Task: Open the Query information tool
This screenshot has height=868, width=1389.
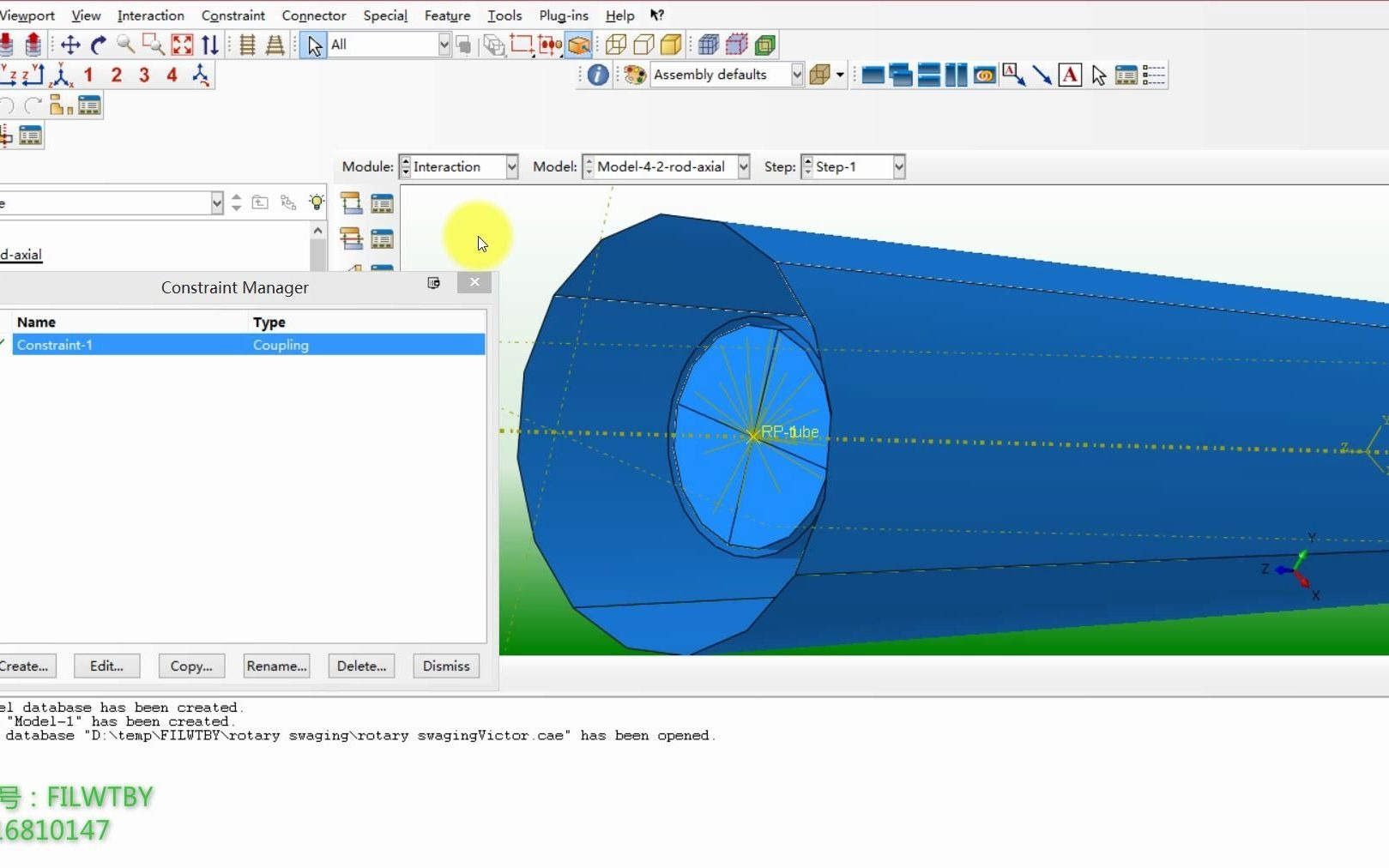Action: (598, 75)
